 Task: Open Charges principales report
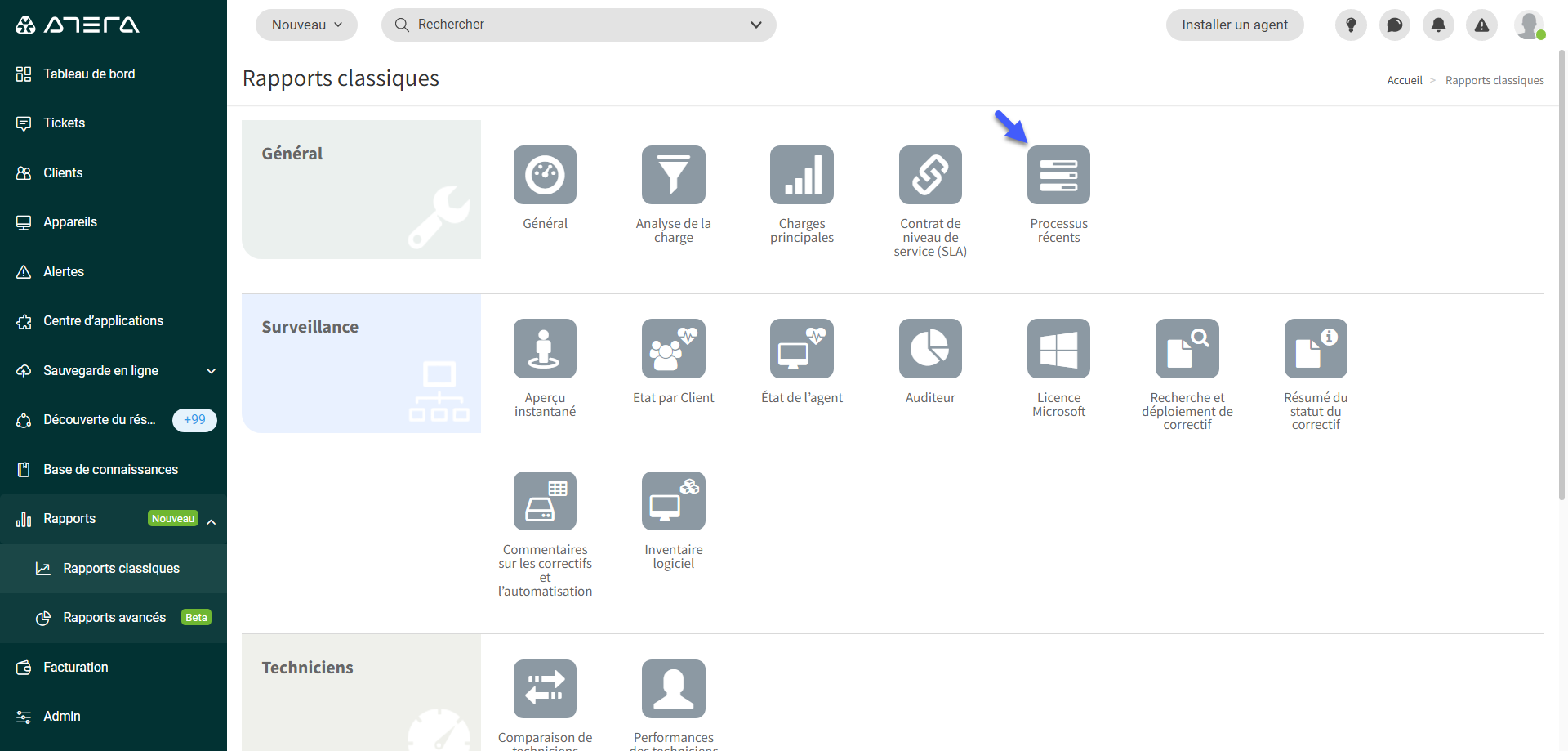(802, 175)
